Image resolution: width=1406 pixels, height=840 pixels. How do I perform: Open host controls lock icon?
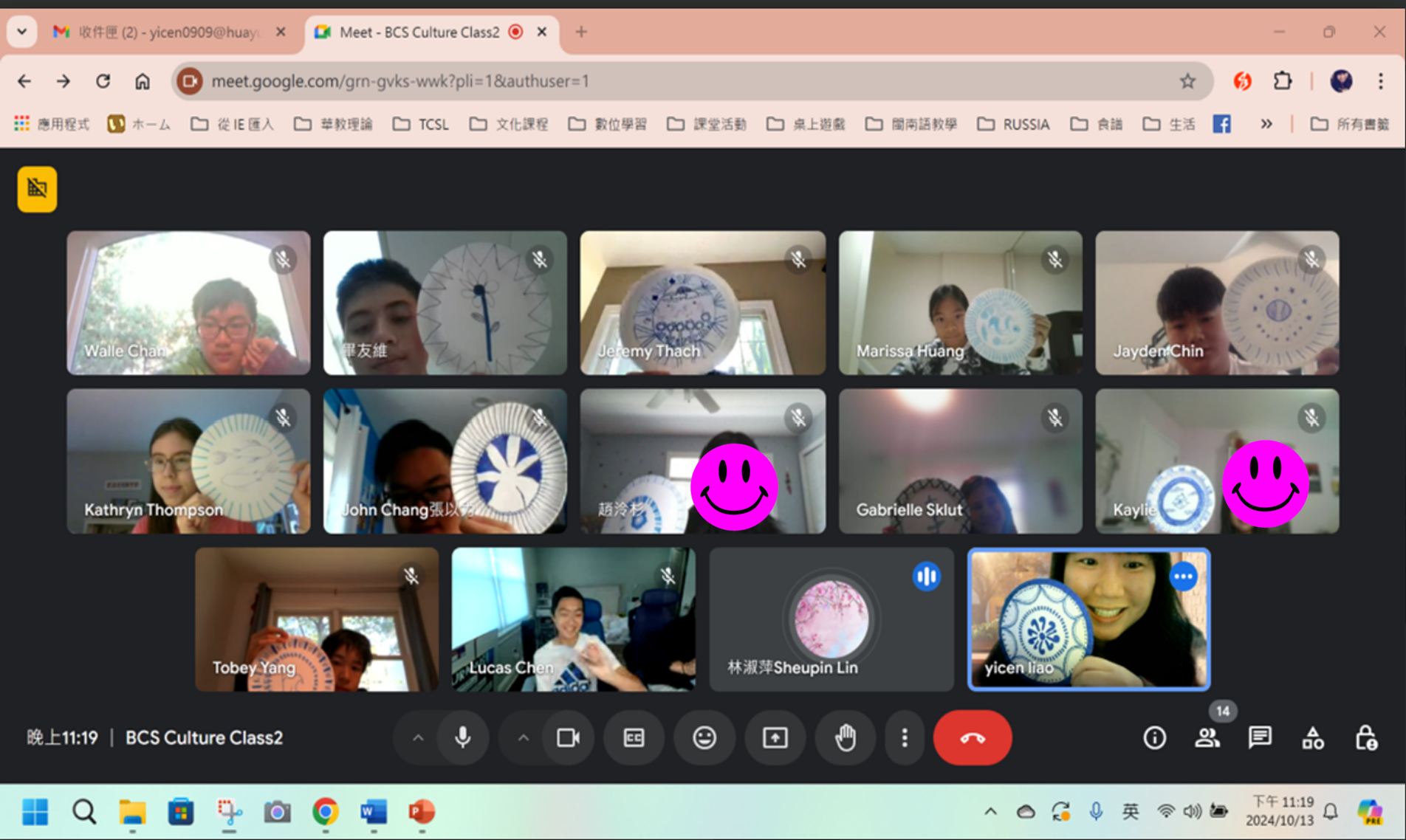coord(1365,737)
